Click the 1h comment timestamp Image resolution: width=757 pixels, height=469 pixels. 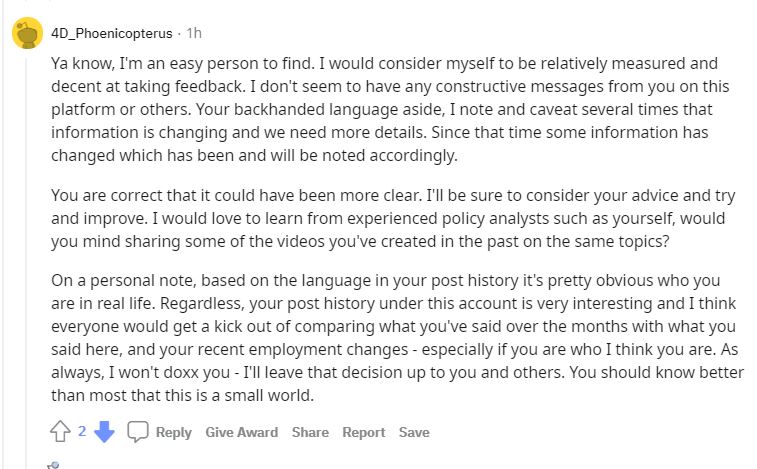point(194,32)
